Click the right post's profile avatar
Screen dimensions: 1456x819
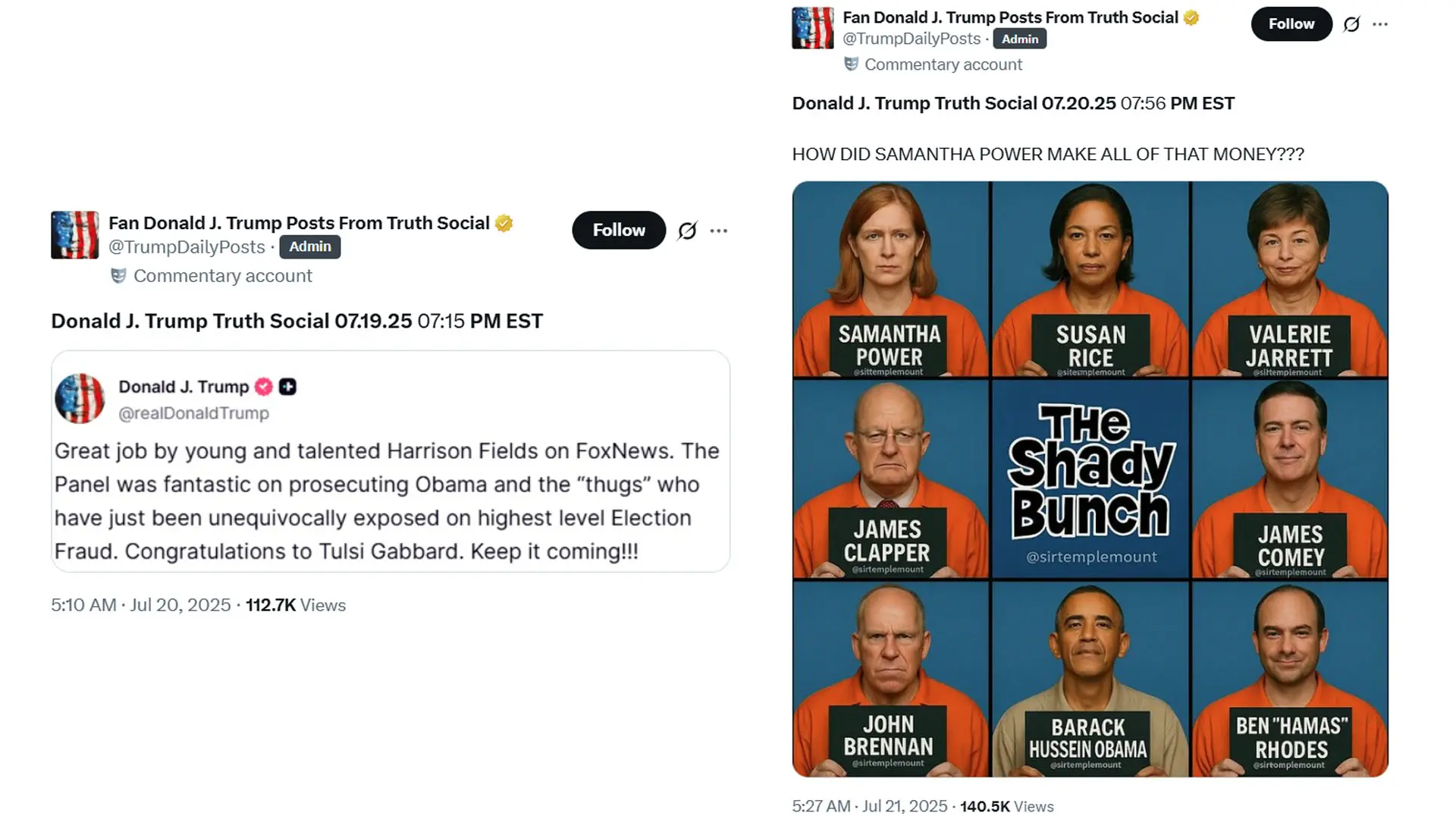812,28
